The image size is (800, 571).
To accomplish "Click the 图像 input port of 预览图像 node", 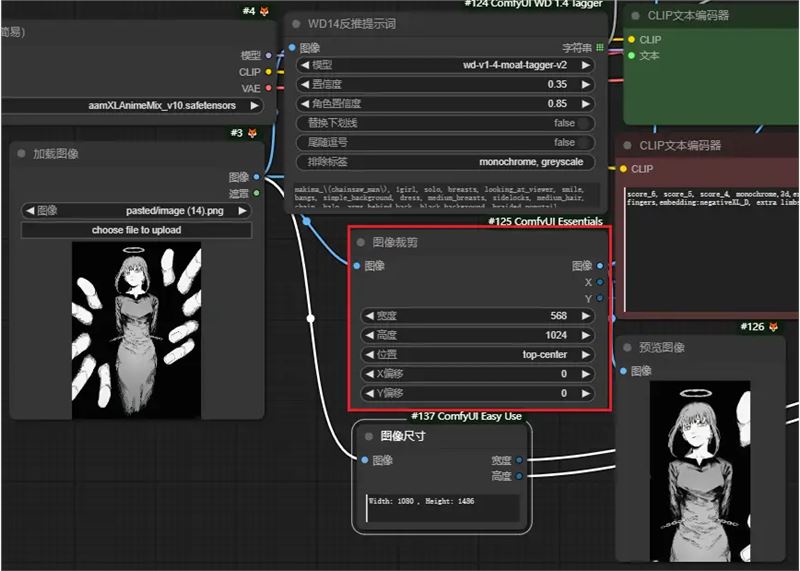I will [623, 370].
